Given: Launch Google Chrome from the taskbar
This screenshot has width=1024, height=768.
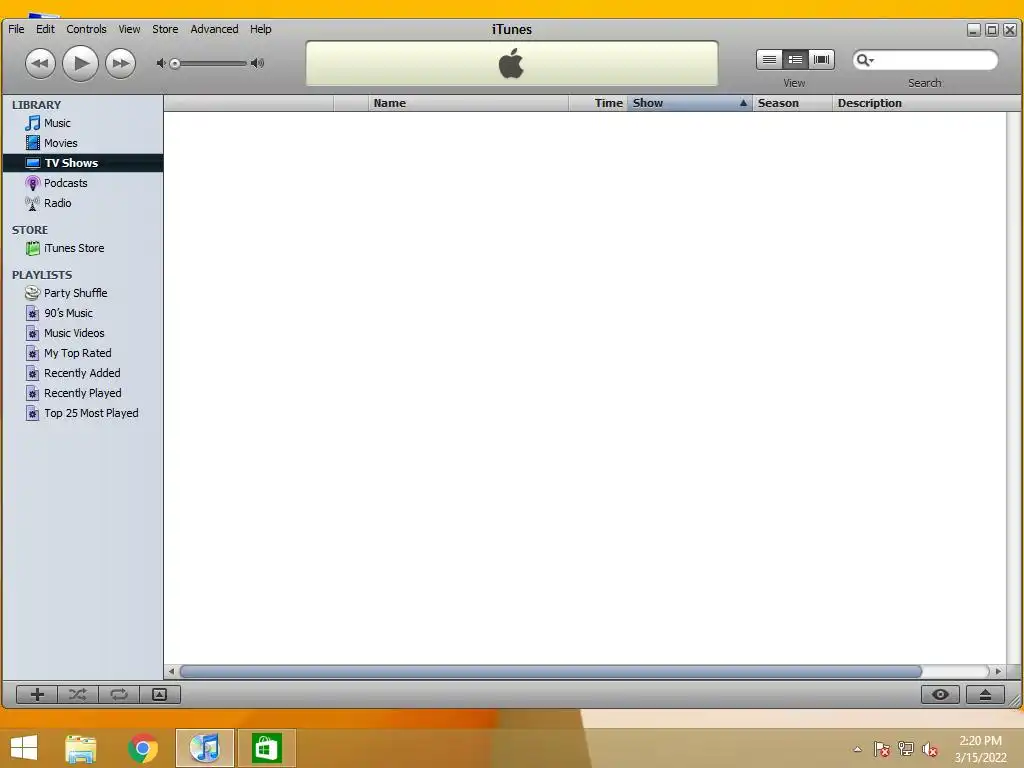Looking at the screenshot, I should point(143,748).
